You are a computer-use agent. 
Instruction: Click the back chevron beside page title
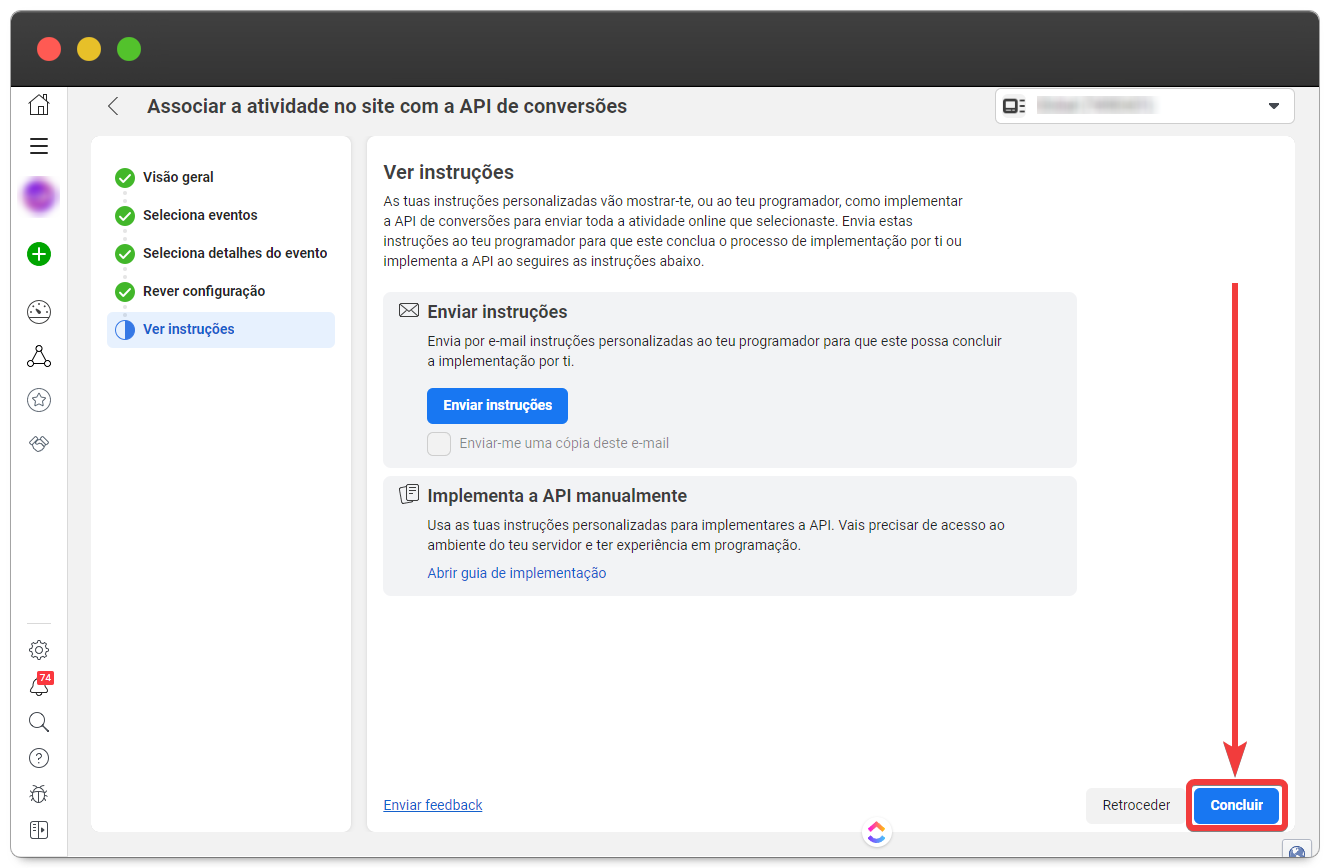click(x=113, y=106)
